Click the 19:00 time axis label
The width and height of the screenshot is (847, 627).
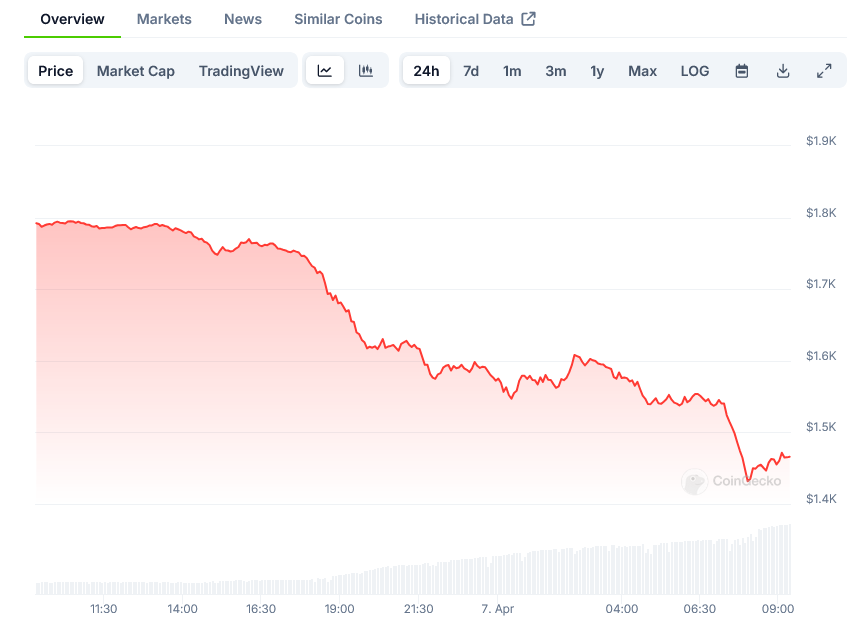click(339, 609)
